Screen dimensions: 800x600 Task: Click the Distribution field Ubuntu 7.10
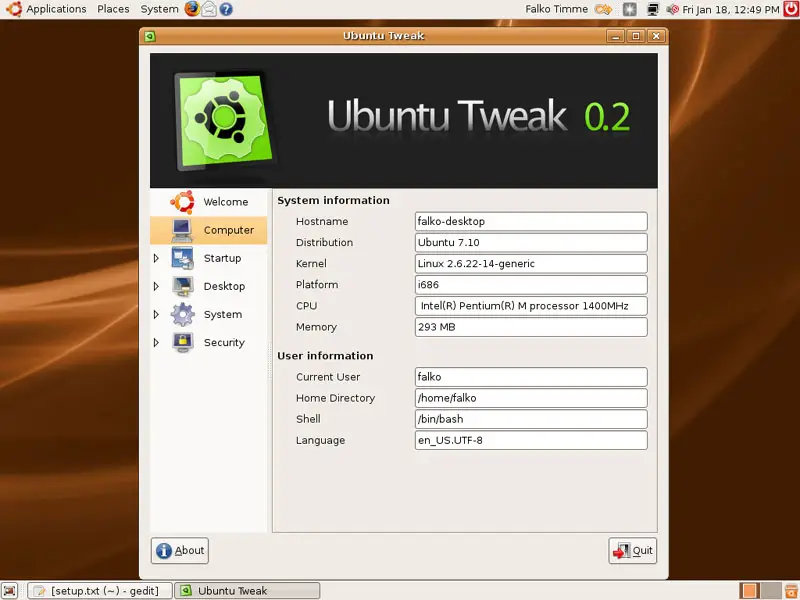(531, 242)
